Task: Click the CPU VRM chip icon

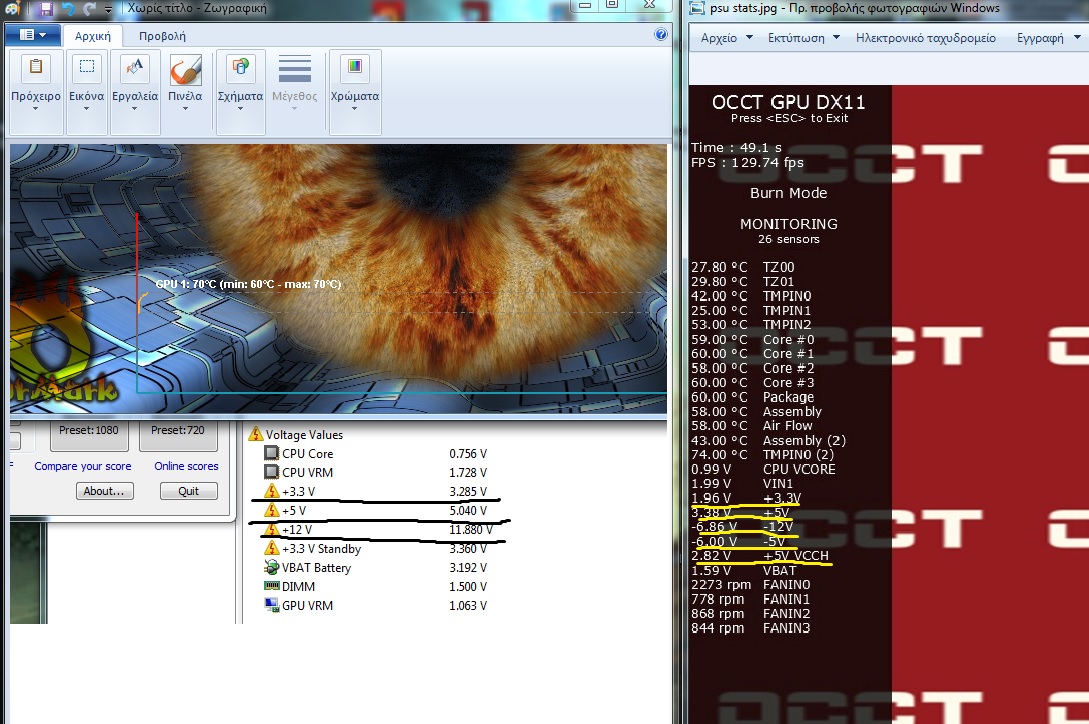Action: (x=272, y=472)
